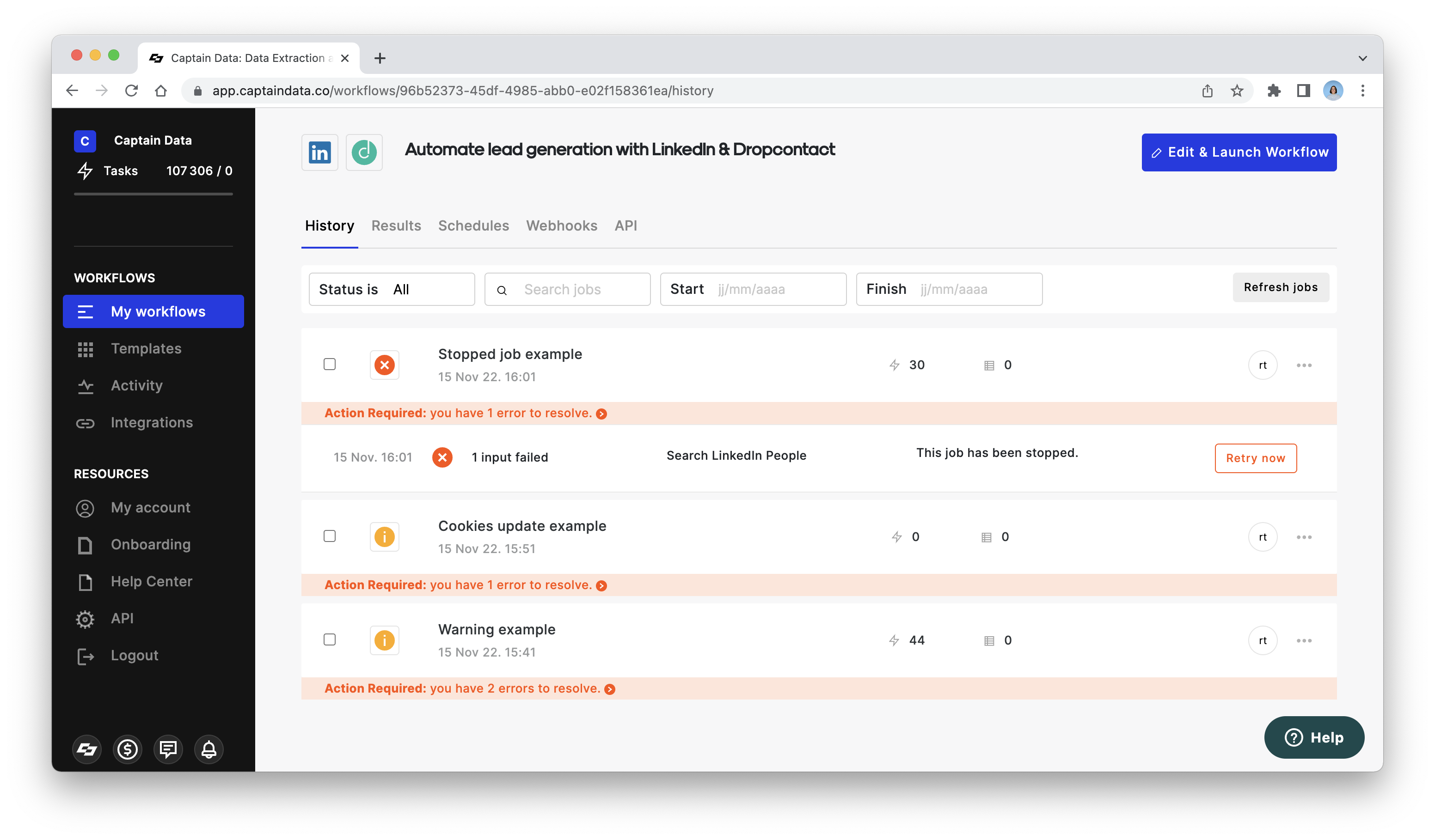Viewport: 1435px width, 840px height.
Task: Expand the error details arrow under Stopped job example
Action: tap(601, 414)
